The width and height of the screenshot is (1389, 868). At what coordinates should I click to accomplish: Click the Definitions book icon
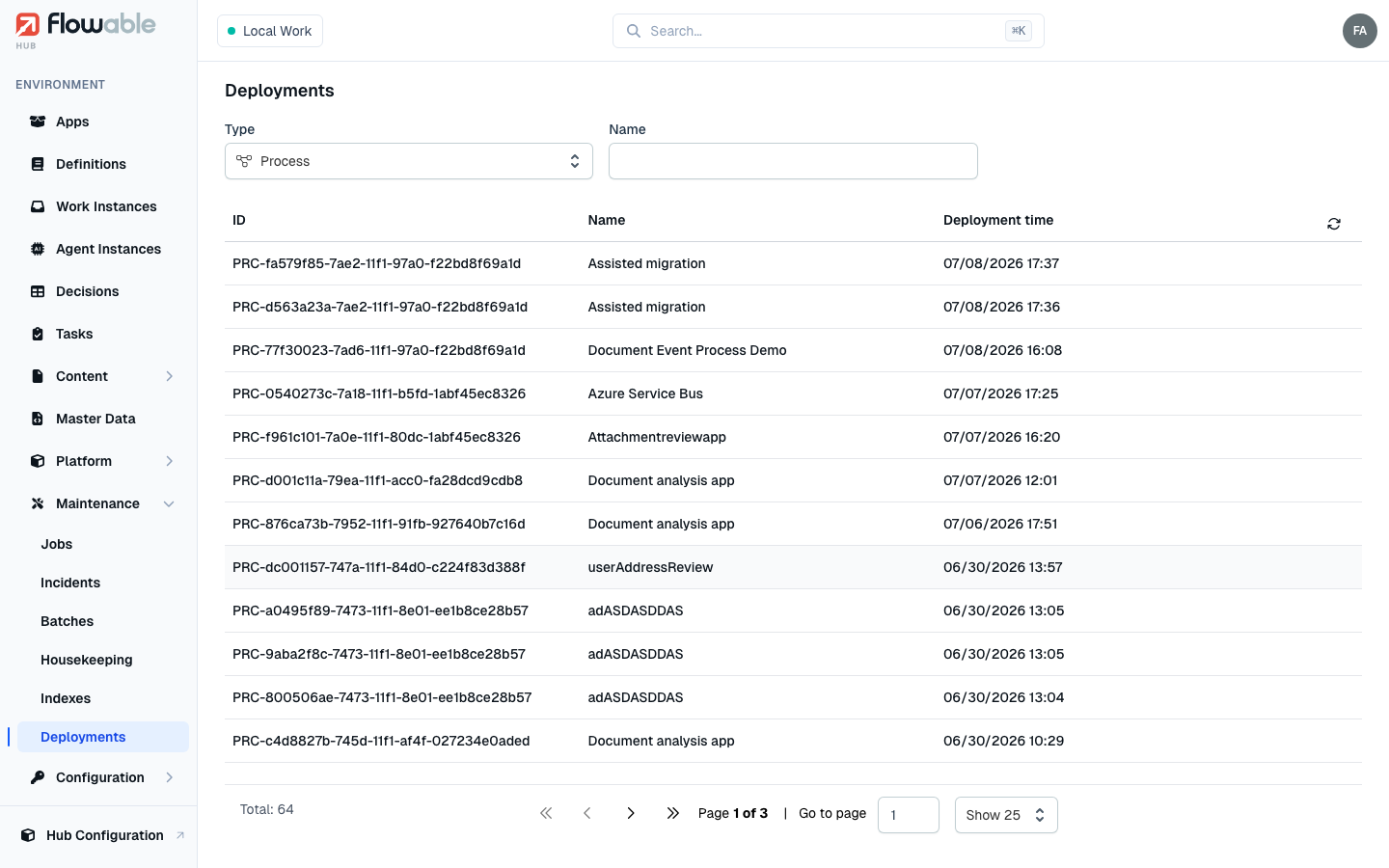(38, 164)
